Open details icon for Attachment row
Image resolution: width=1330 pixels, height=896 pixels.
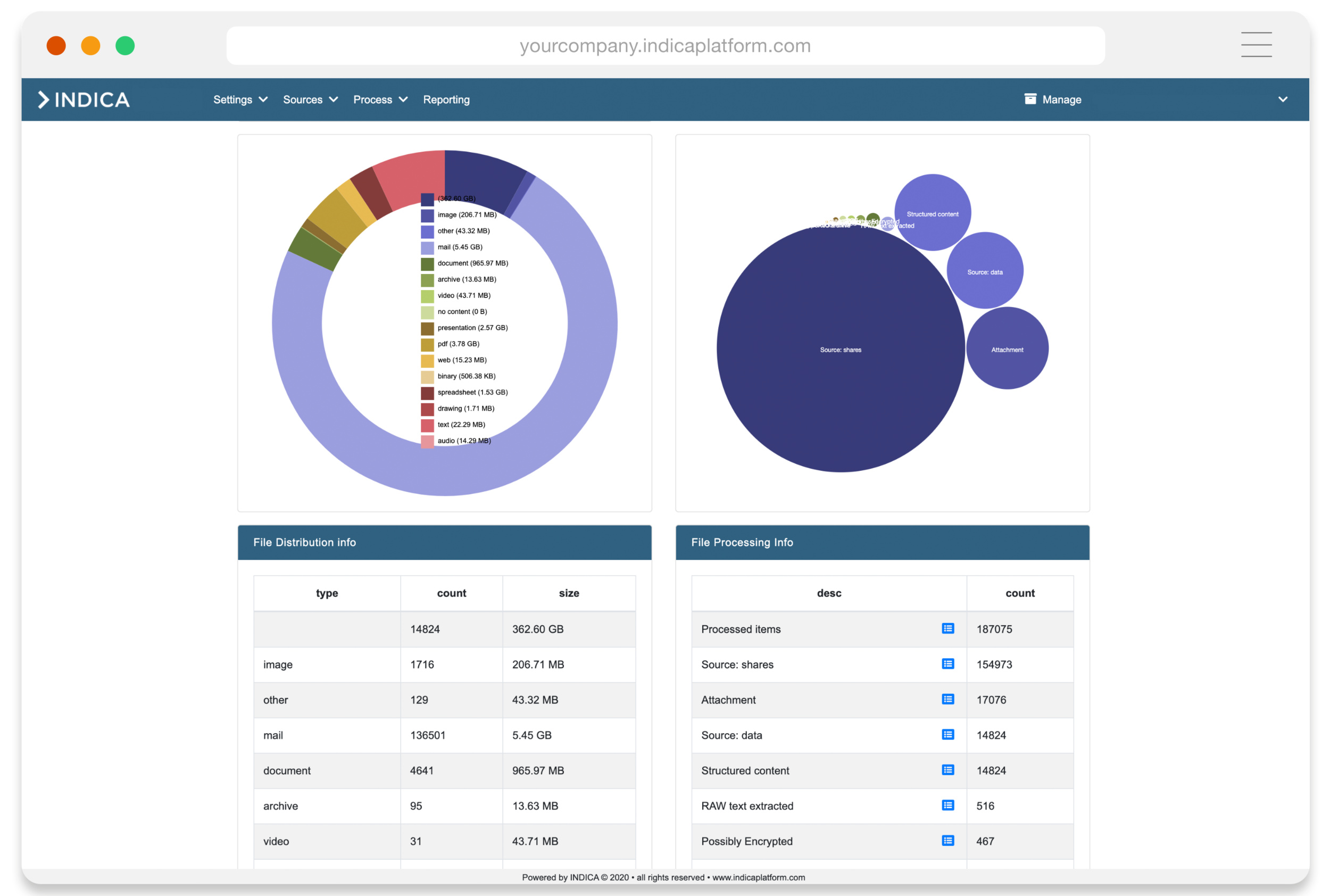[948, 700]
